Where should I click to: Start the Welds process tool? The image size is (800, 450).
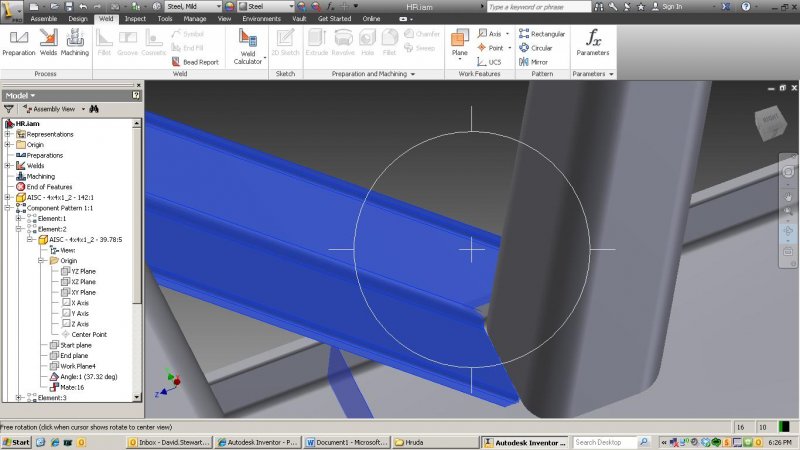[48, 43]
